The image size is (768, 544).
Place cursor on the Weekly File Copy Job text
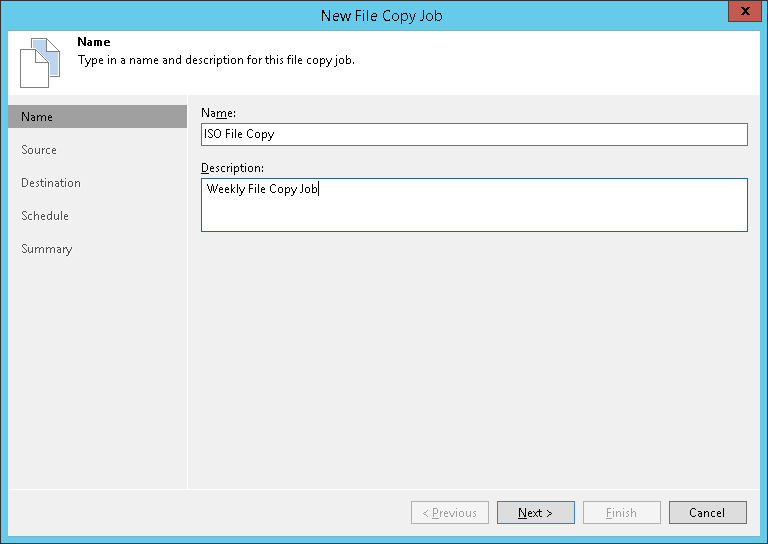click(x=262, y=188)
